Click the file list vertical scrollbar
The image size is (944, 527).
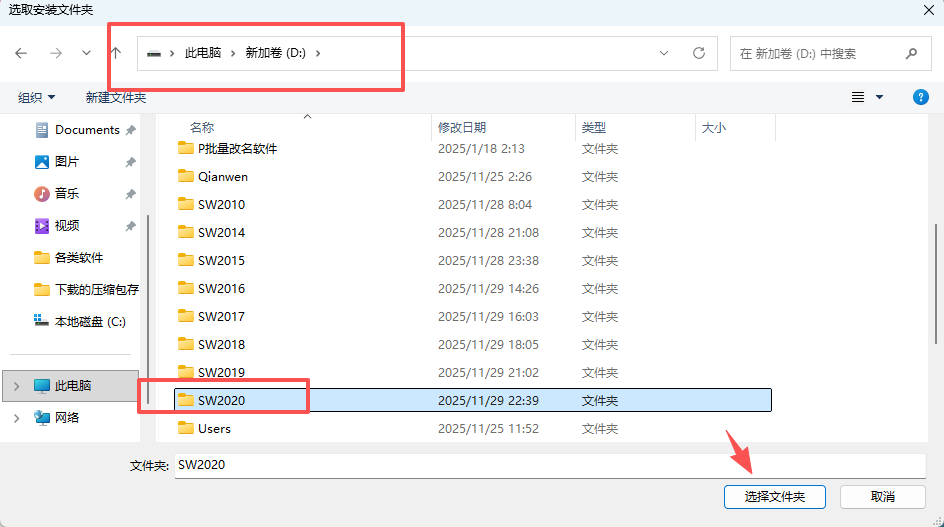pos(936,283)
